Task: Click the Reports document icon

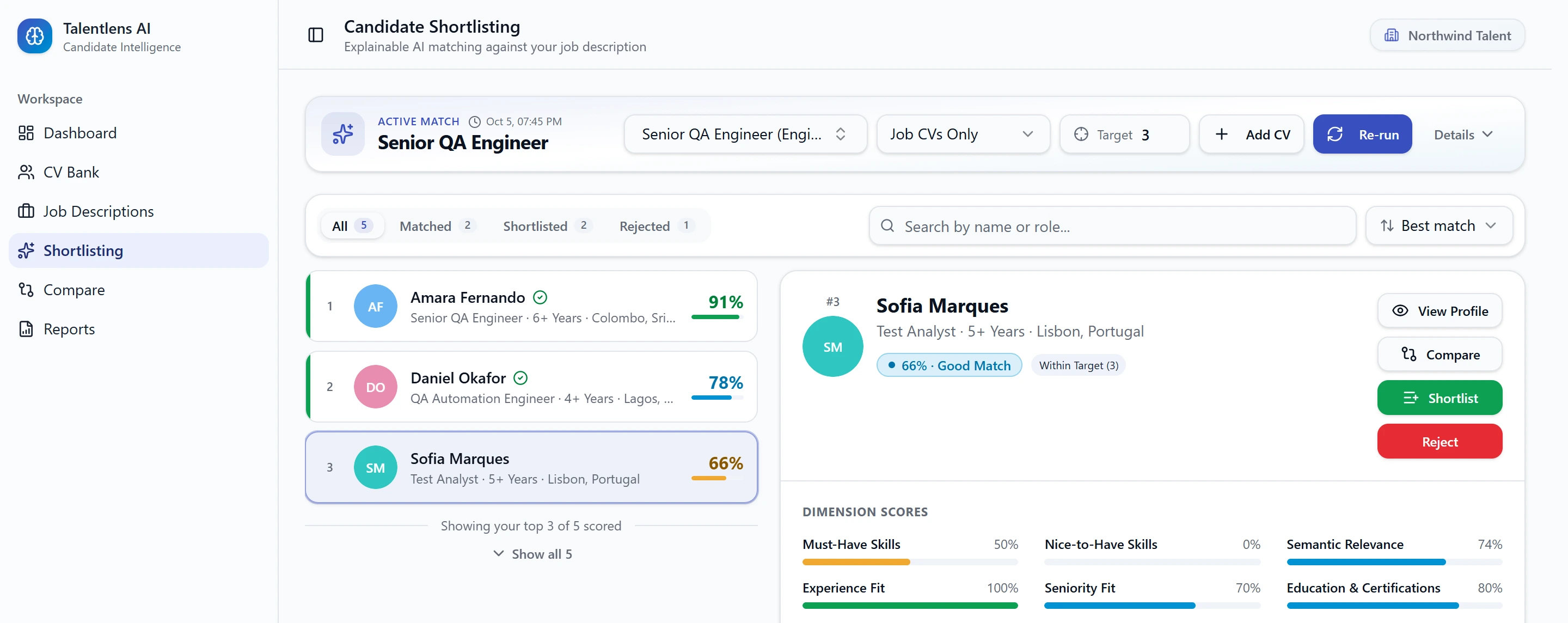Action: 26,329
